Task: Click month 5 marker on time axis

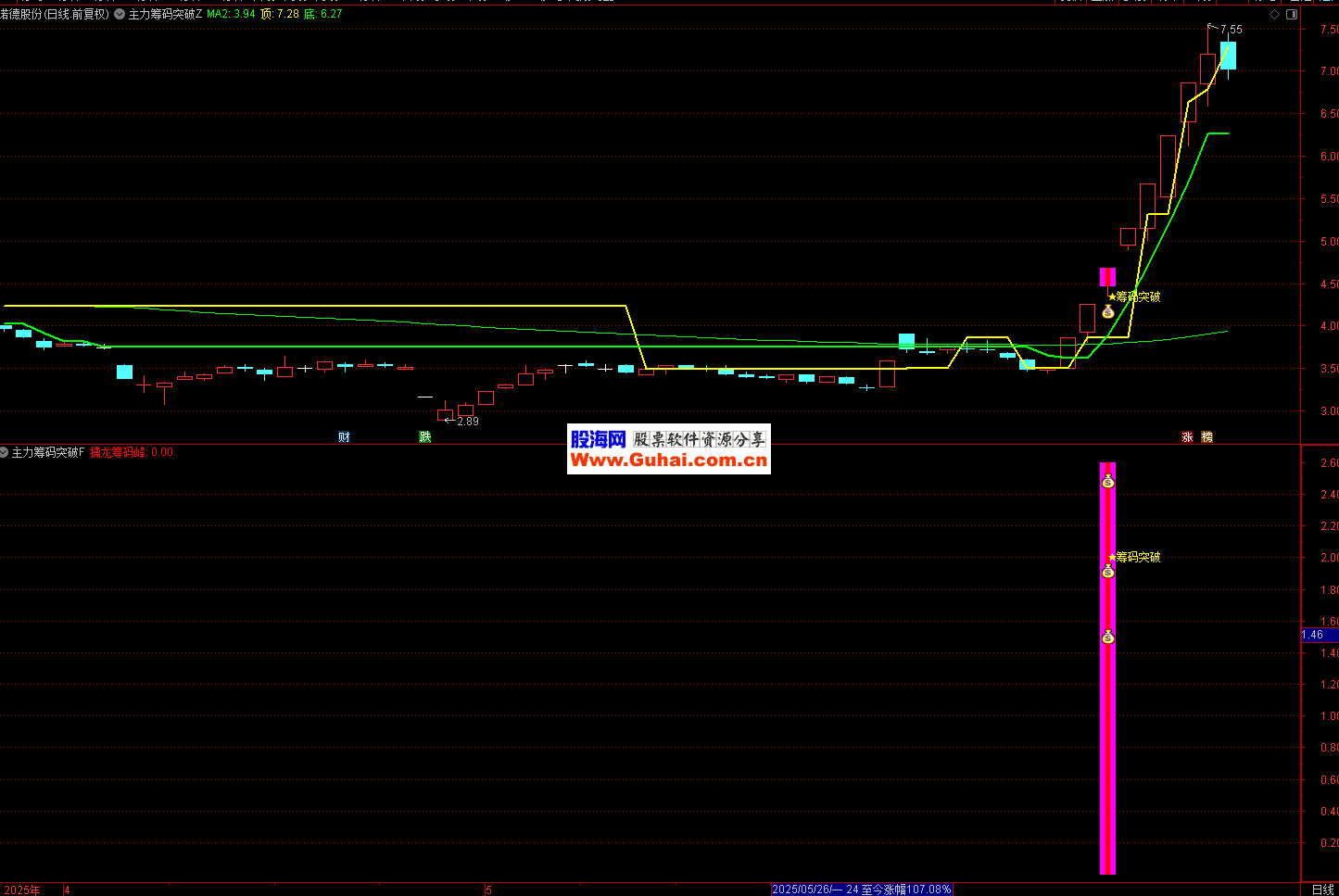Action: 488,890
